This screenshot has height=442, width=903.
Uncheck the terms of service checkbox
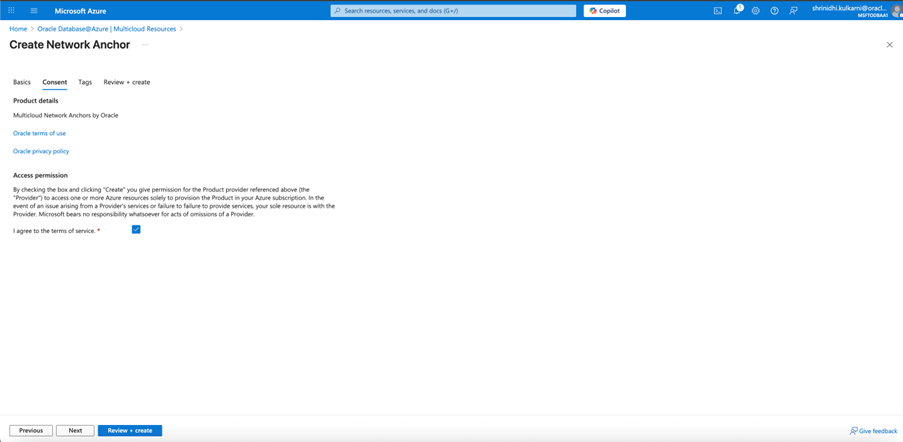pos(136,230)
